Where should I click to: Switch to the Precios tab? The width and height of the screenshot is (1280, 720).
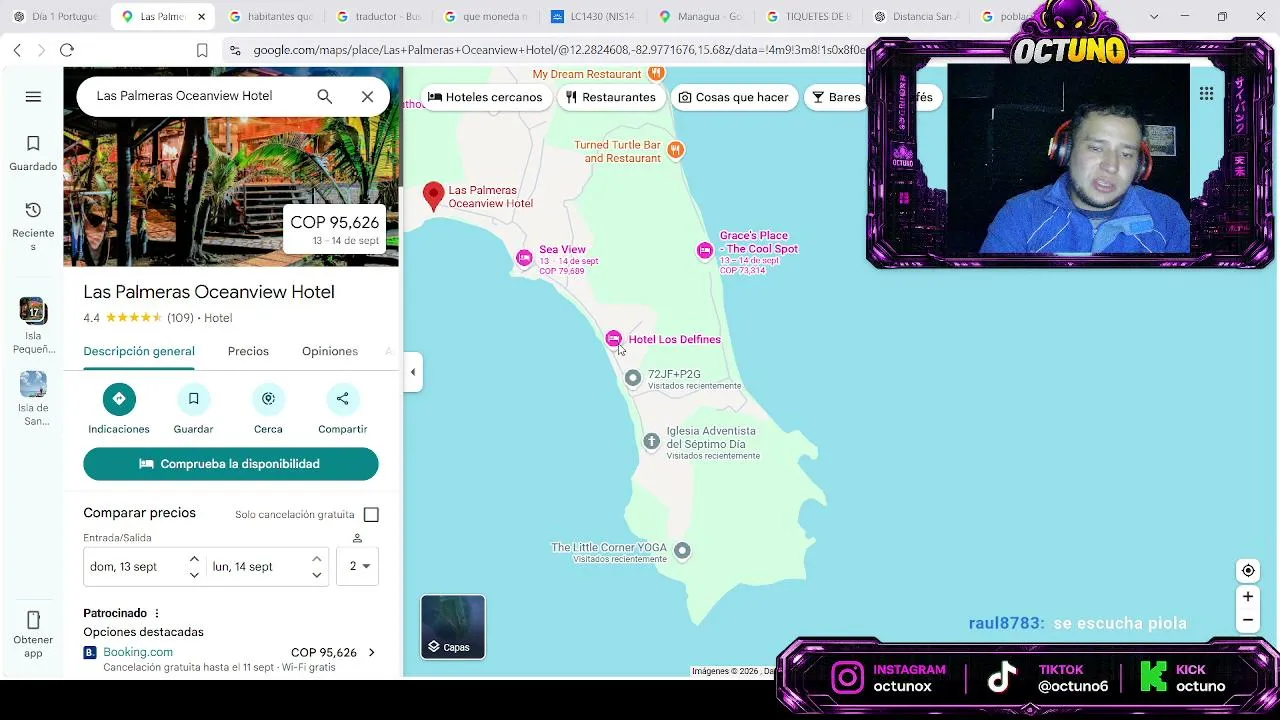click(x=248, y=351)
